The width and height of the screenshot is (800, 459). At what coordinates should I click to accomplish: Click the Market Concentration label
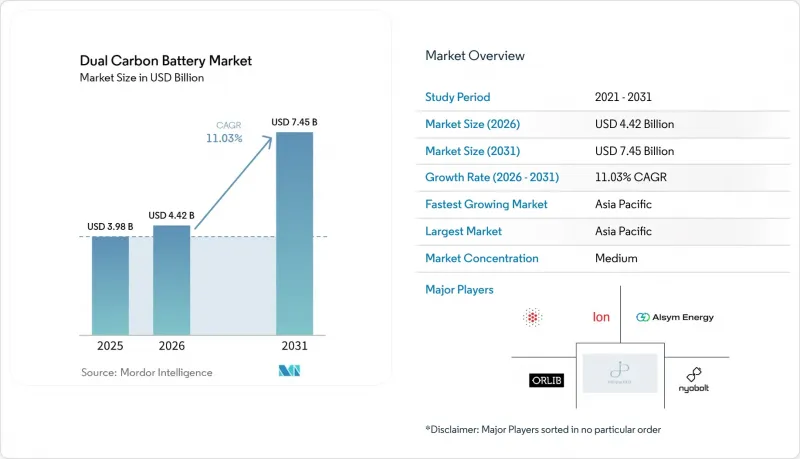[482, 258]
